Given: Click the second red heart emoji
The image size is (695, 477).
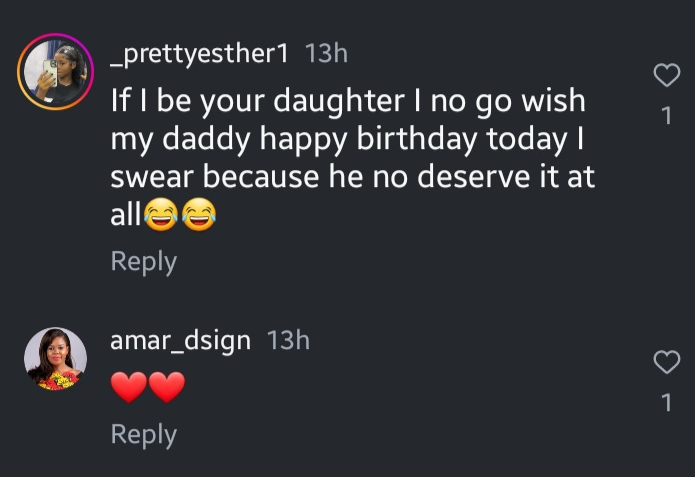Looking at the screenshot, I should (x=166, y=387).
